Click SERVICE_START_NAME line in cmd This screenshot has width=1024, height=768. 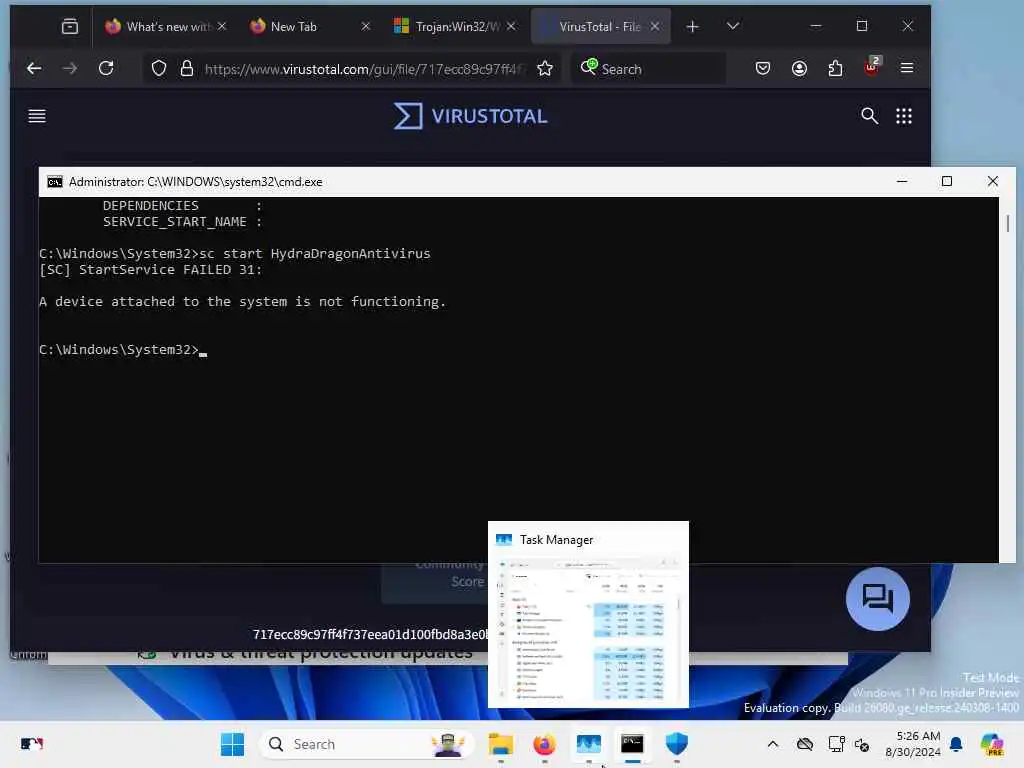182,222
